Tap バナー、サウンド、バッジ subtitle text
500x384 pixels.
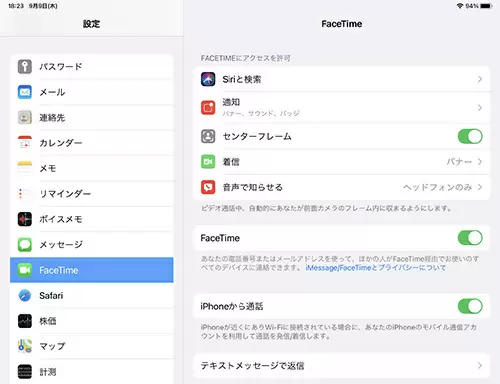(261, 113)
